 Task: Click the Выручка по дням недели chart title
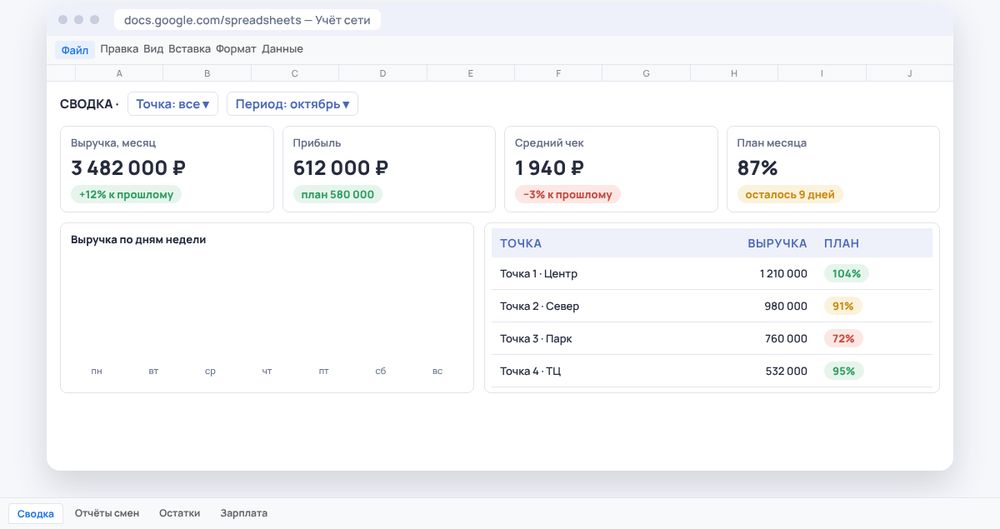[x=138, y=240]
